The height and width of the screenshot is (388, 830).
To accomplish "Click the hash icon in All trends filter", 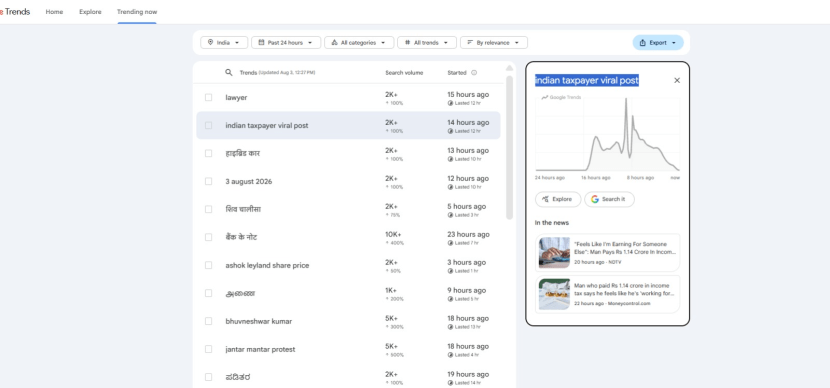I will click(407, 43).
